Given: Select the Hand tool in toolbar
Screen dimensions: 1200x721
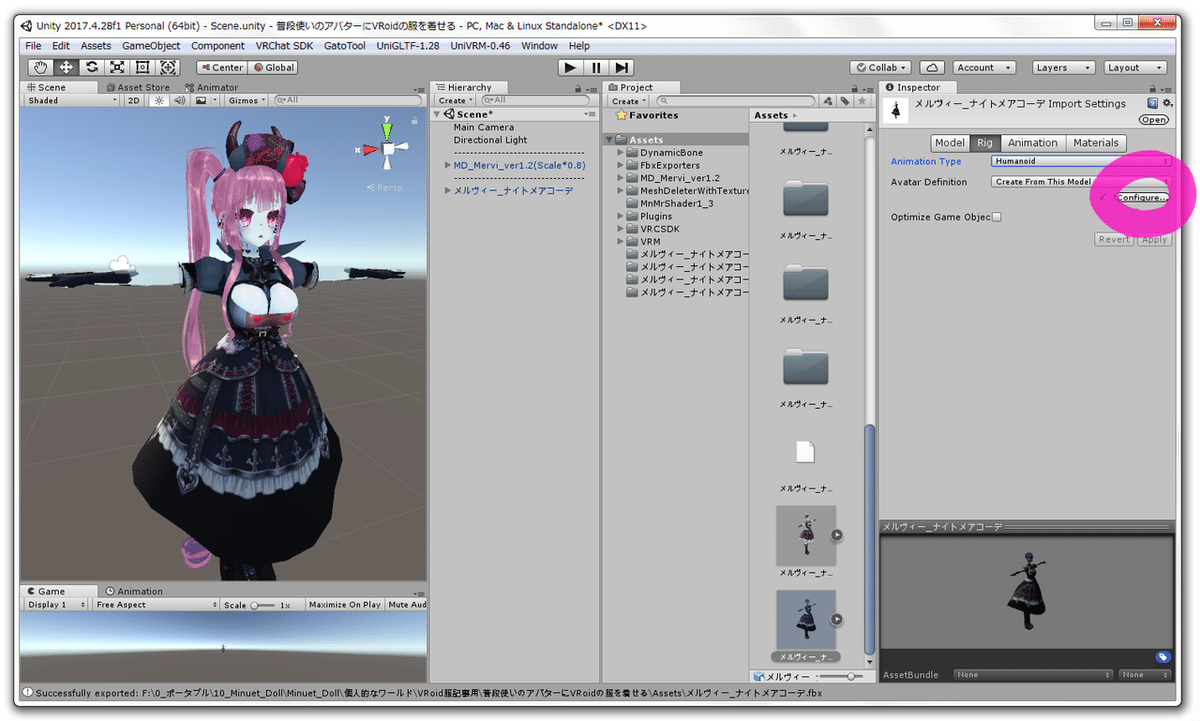Looking at the screenshot, I should click(41, 67).
